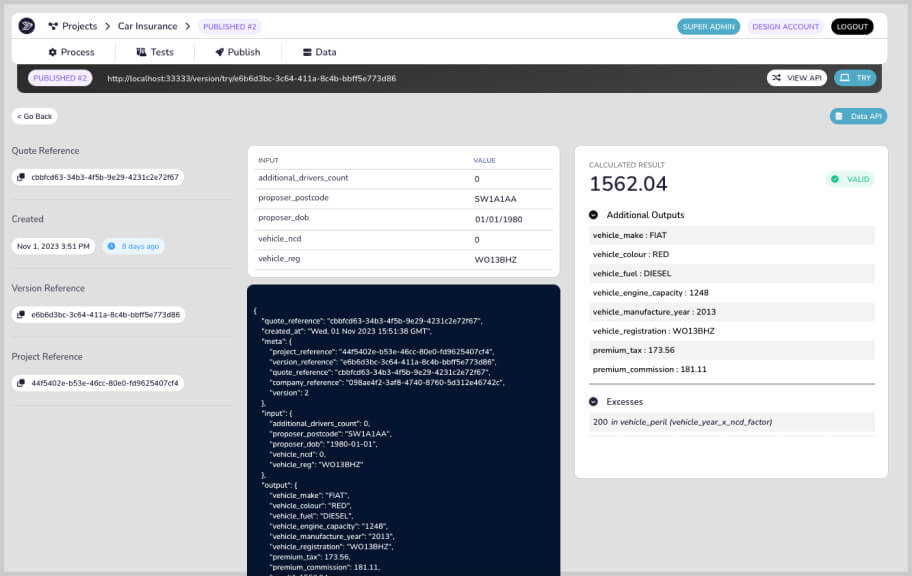Copy the project reference with its copy icon

[x=21, y=383]
